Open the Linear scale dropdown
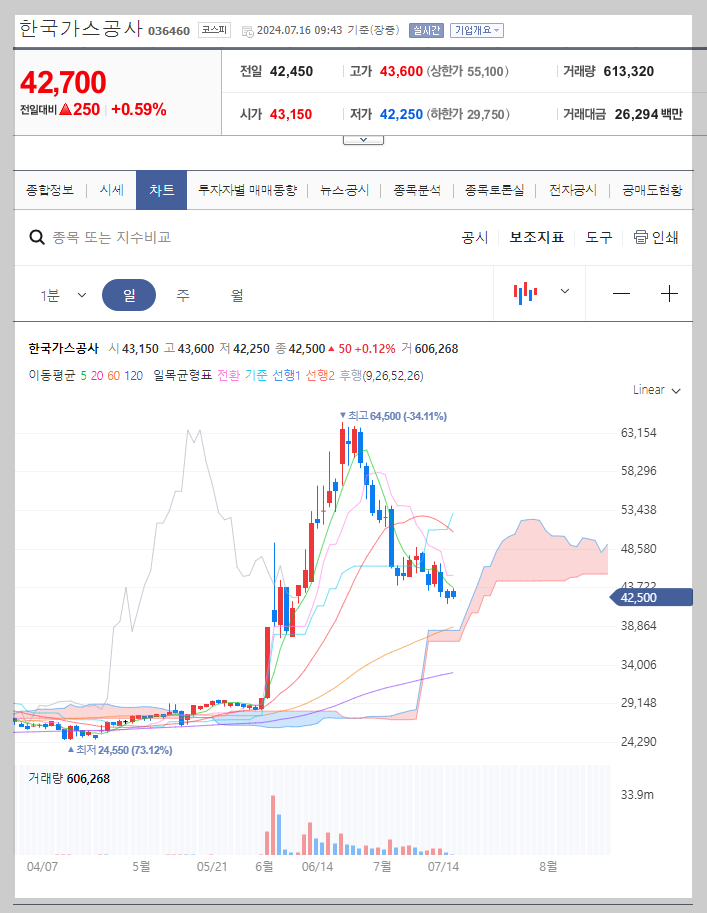Screen dimensions: 707x913 coord(657,390)
